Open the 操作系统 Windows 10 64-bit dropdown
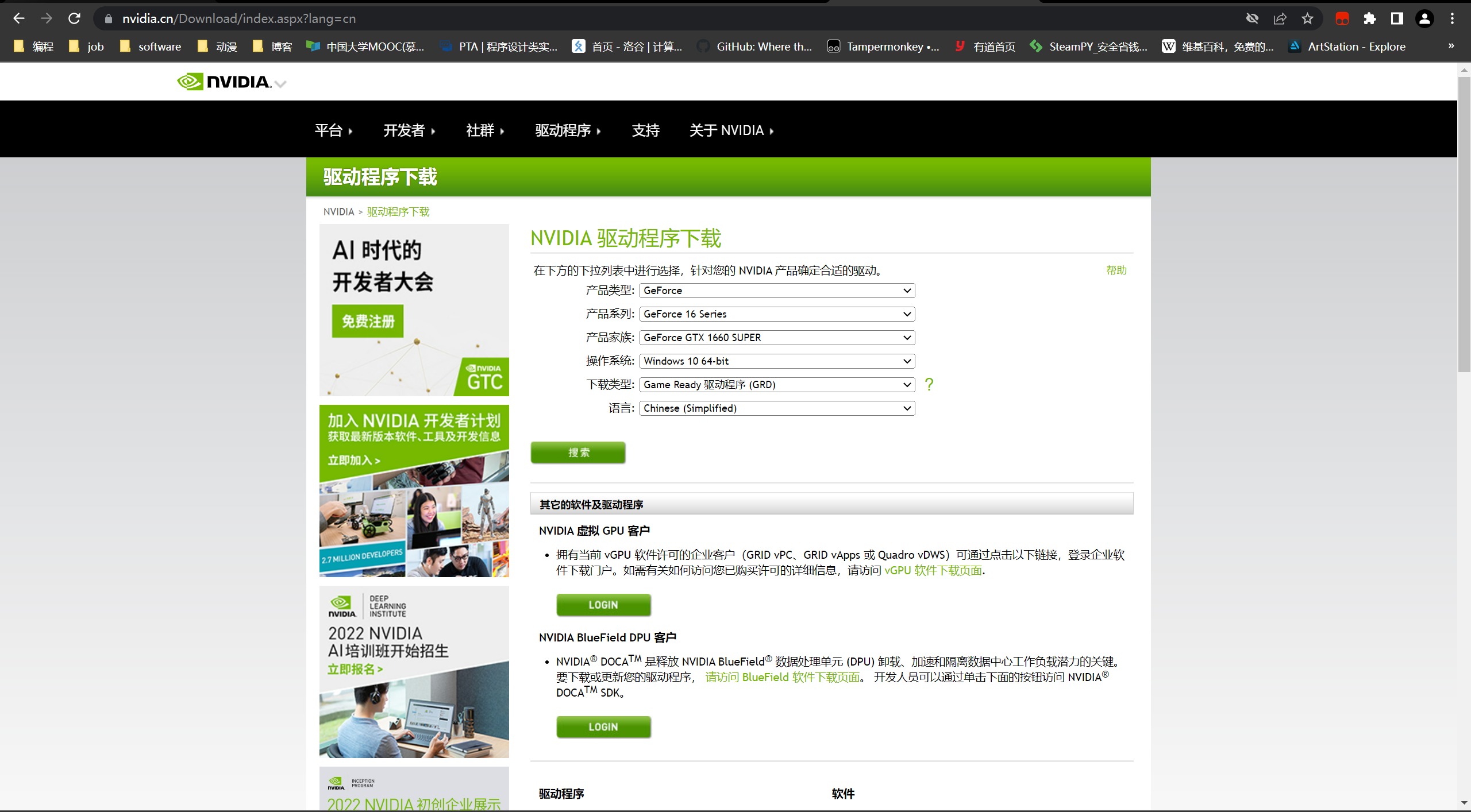This screenshot has height=812, width=1471. (x=777, y=361)
